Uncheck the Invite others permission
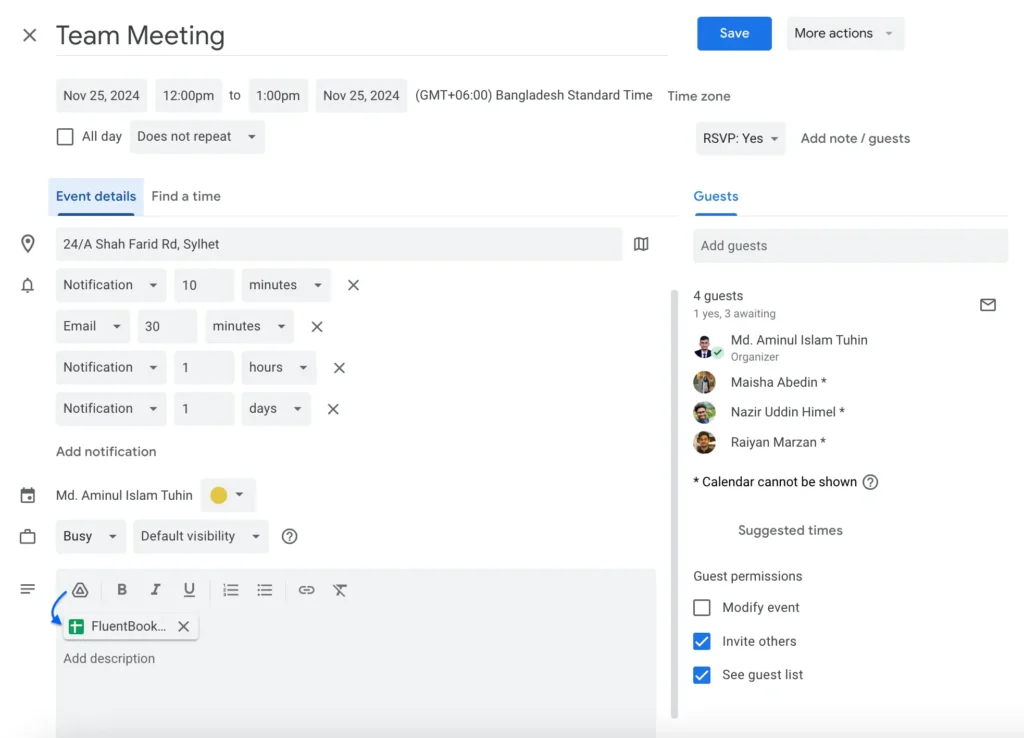Viewport: 1024px width, 738px height. coord(702,641)
